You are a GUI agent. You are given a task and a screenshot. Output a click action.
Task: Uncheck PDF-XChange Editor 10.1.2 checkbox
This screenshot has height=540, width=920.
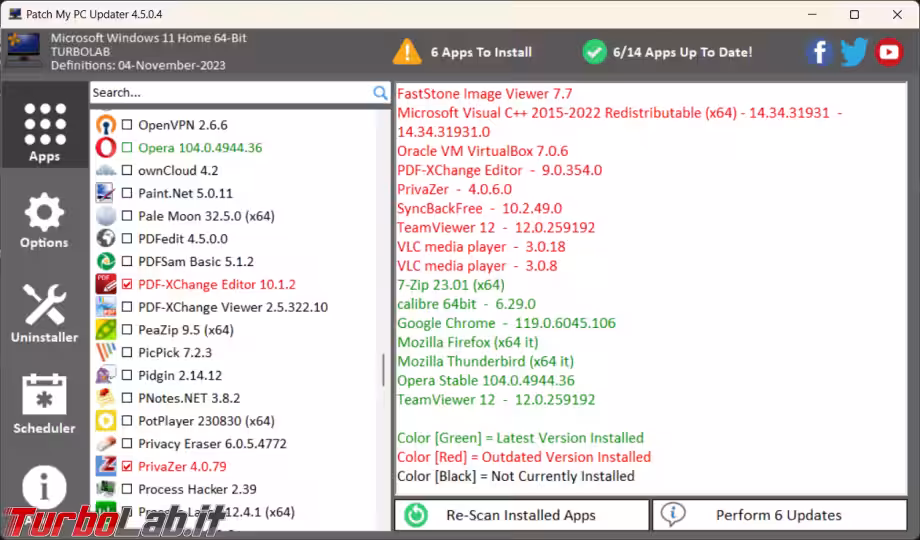click(127, 285)
